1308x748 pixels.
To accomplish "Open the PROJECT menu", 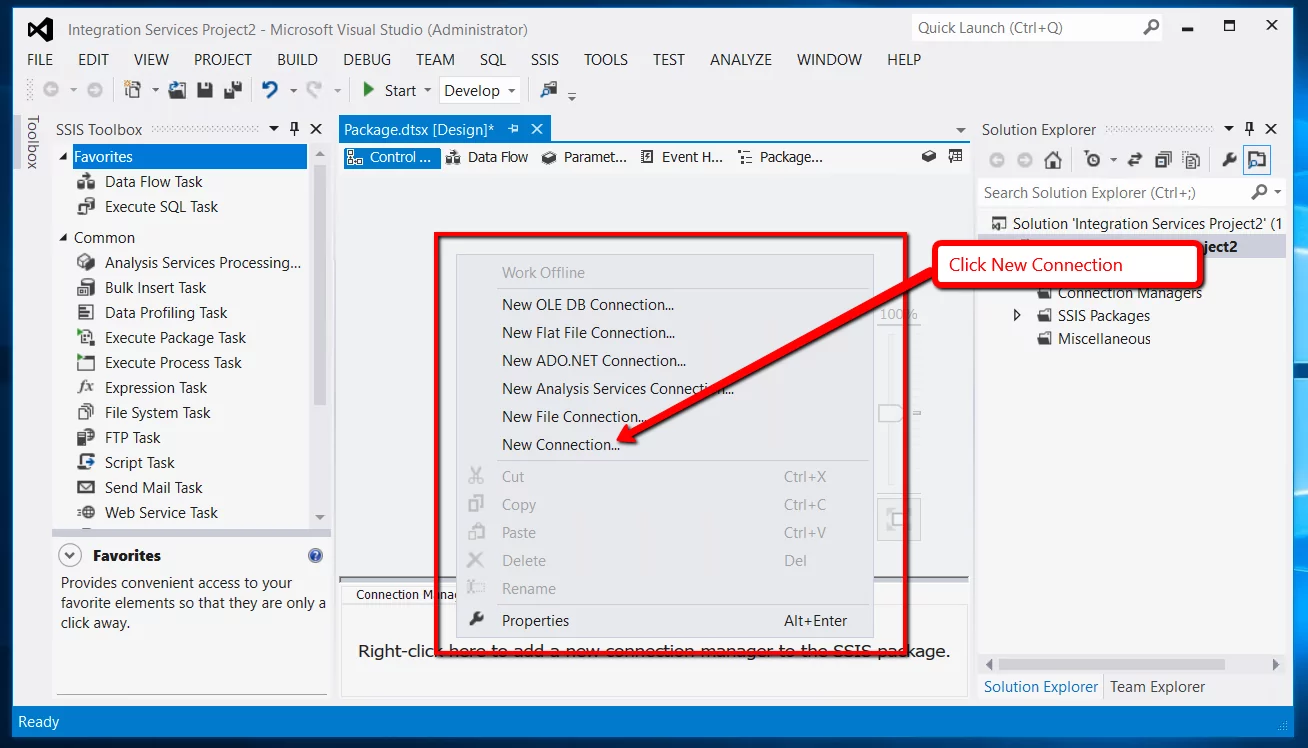I will 223,60.
